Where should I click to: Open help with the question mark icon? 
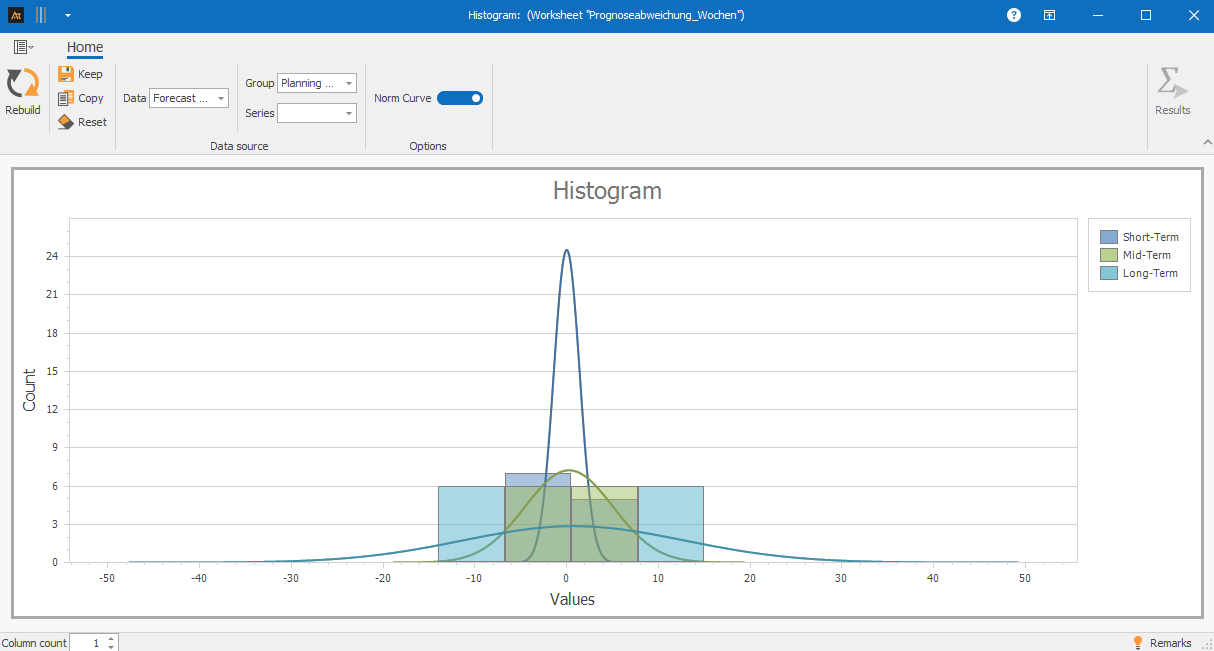(1014, 15)
